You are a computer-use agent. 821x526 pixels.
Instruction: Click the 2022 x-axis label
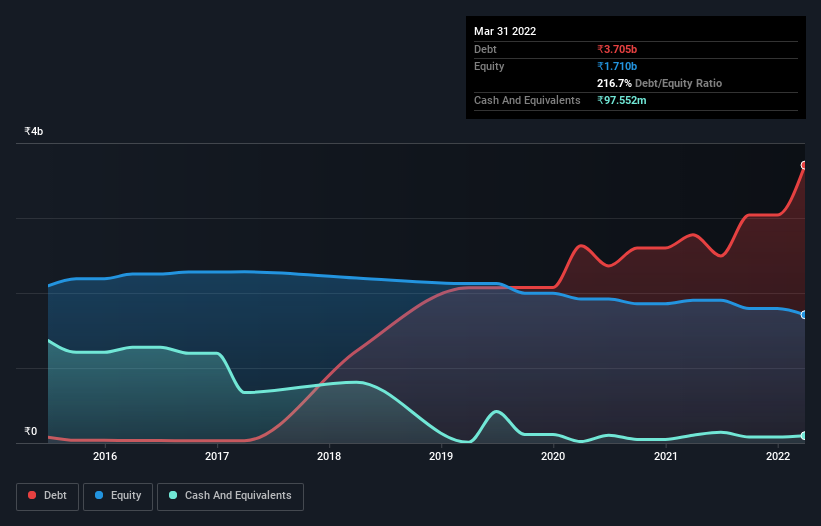(x=778, y=456)
